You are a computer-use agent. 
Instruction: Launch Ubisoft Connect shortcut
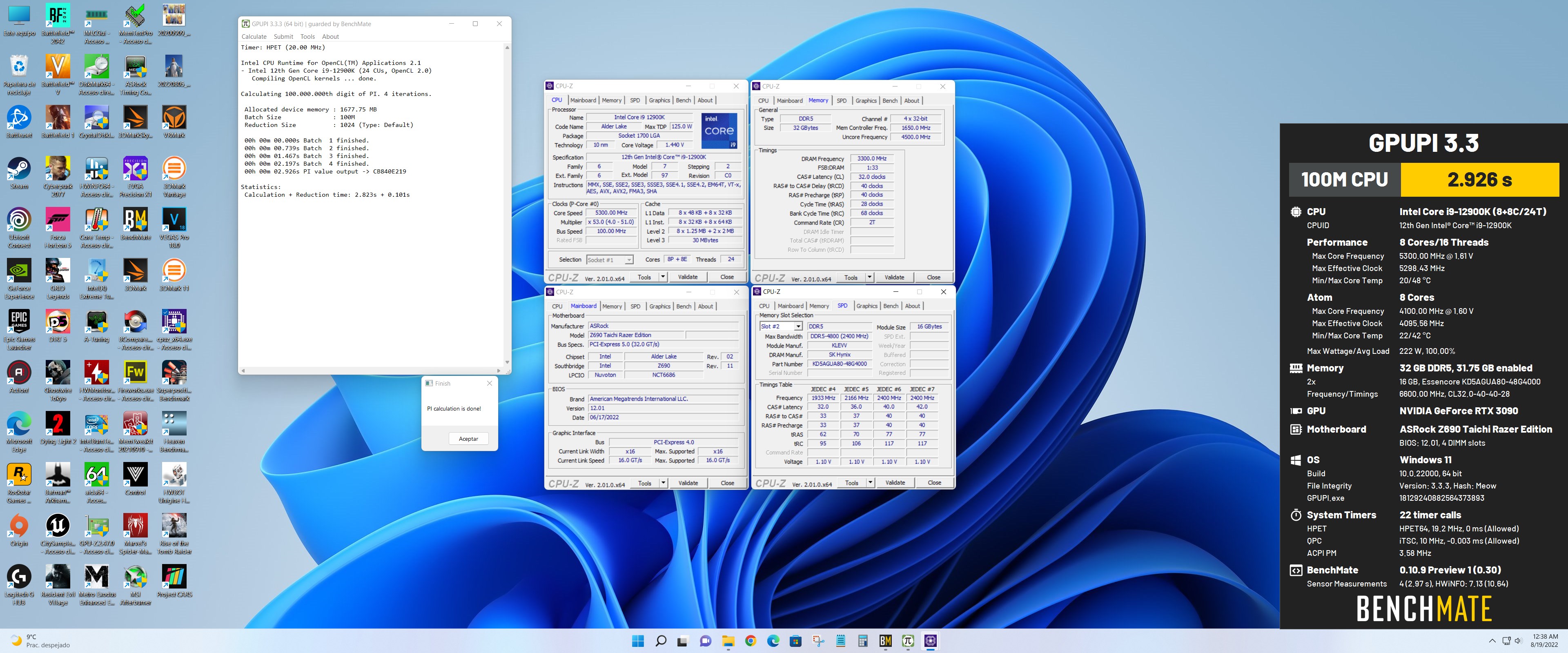click(x=19, y=228)
